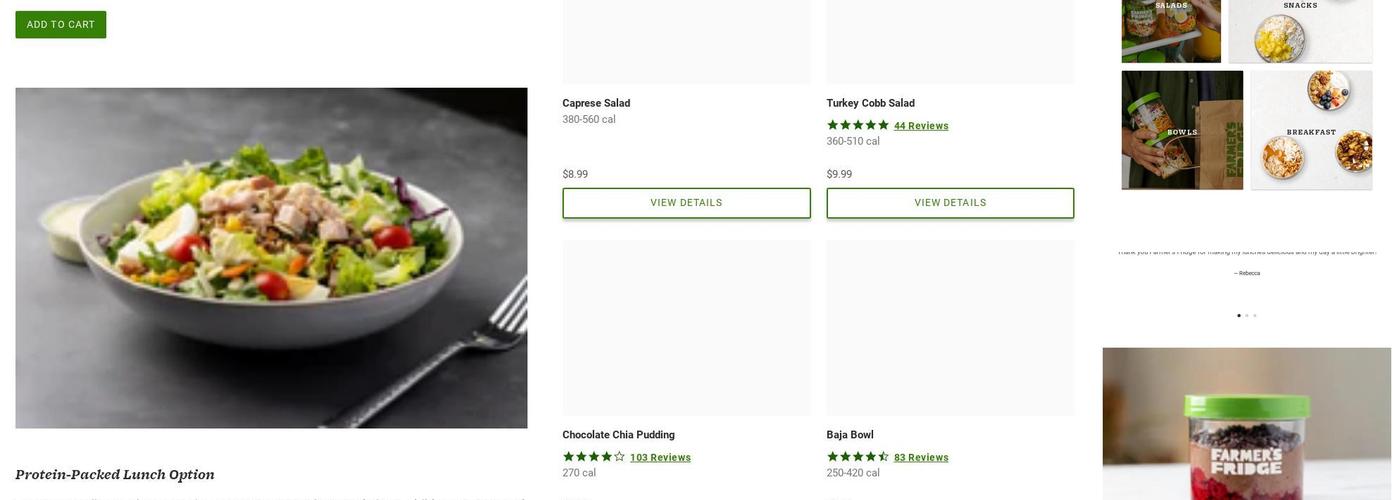Click the large salad bowl photo
The image size is (1400, 500).
pos(271,258)
